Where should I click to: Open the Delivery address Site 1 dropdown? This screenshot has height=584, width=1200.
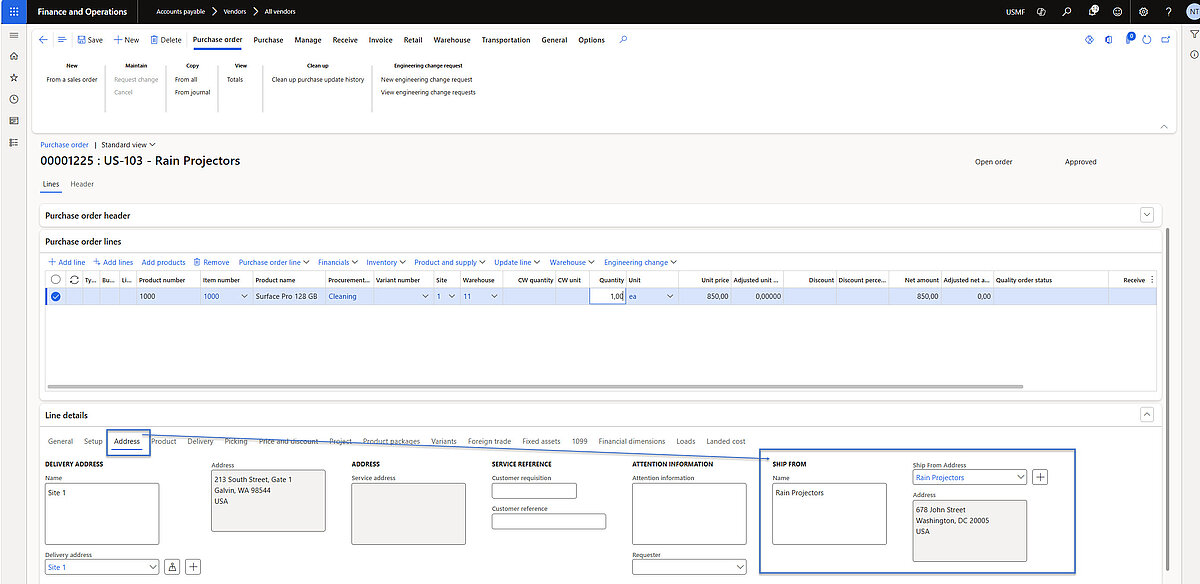pyautogui.click(x=152, y=567)
